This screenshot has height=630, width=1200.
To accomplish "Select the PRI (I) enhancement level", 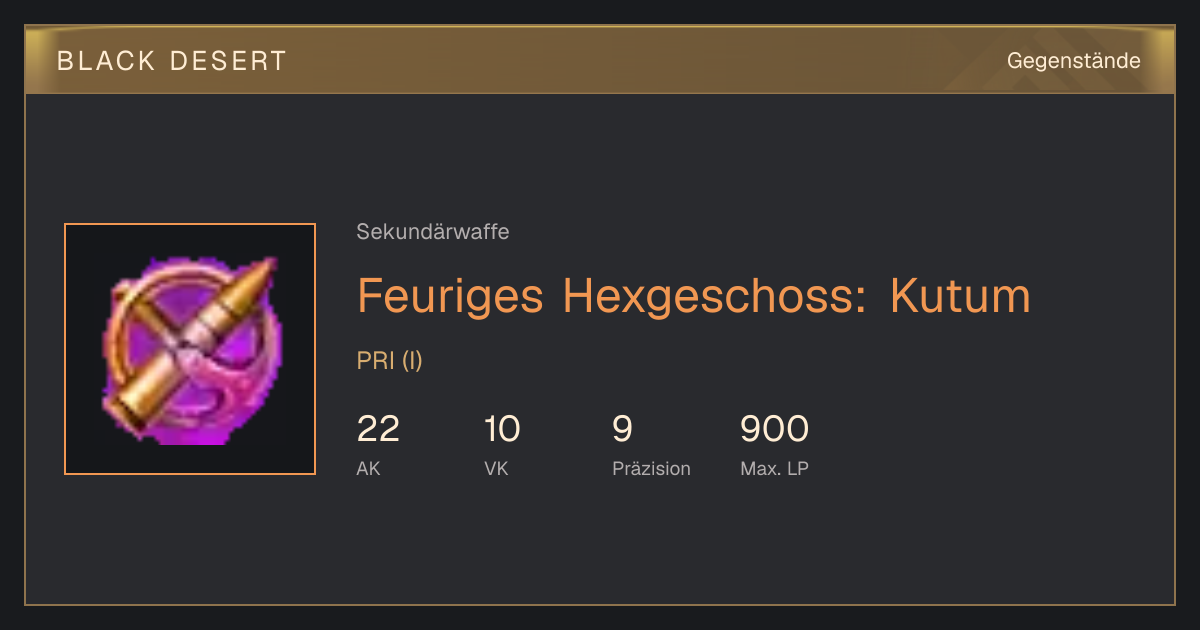I will [390, 361].
